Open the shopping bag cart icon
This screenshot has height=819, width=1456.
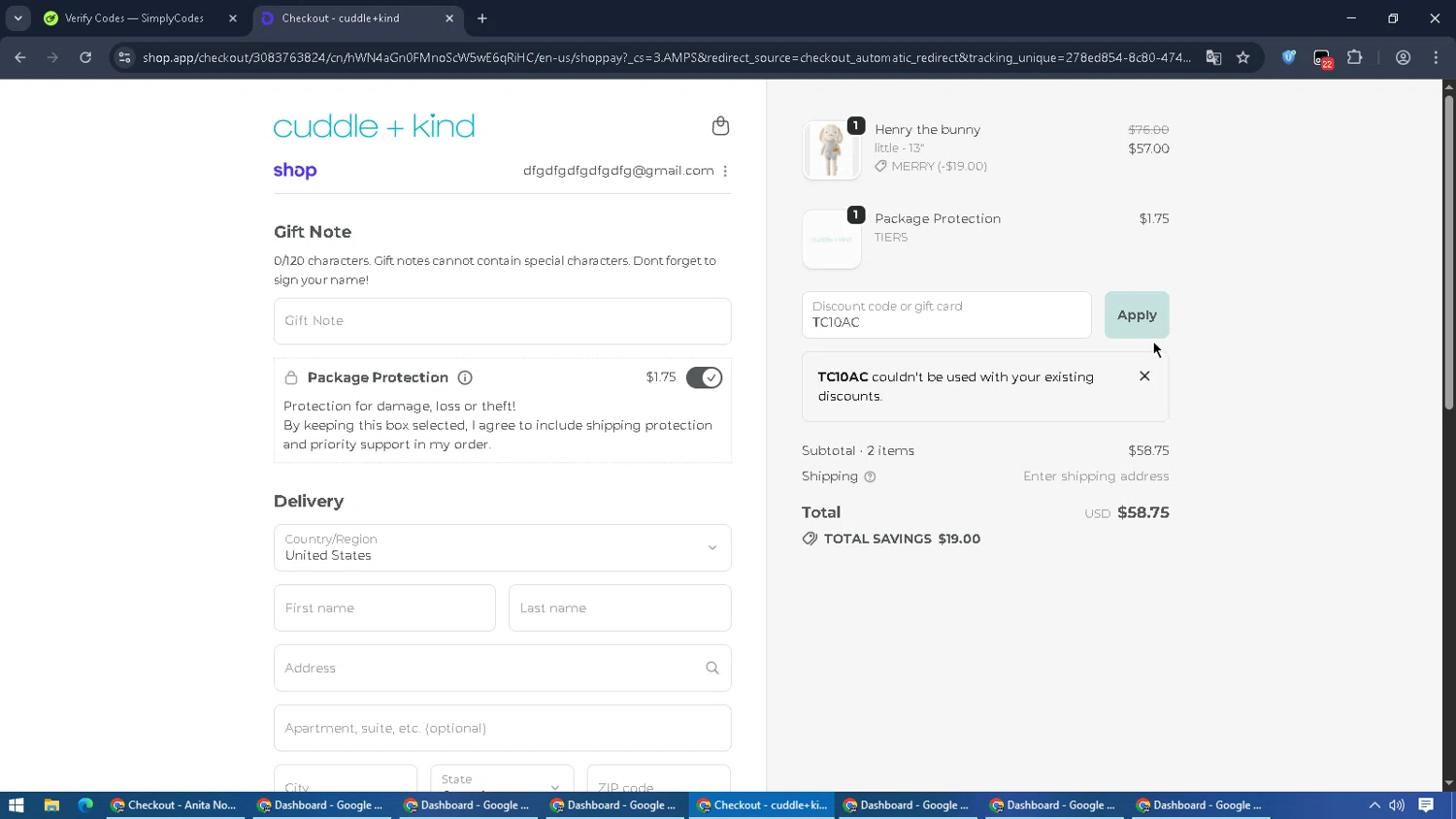tap(720, 126)
